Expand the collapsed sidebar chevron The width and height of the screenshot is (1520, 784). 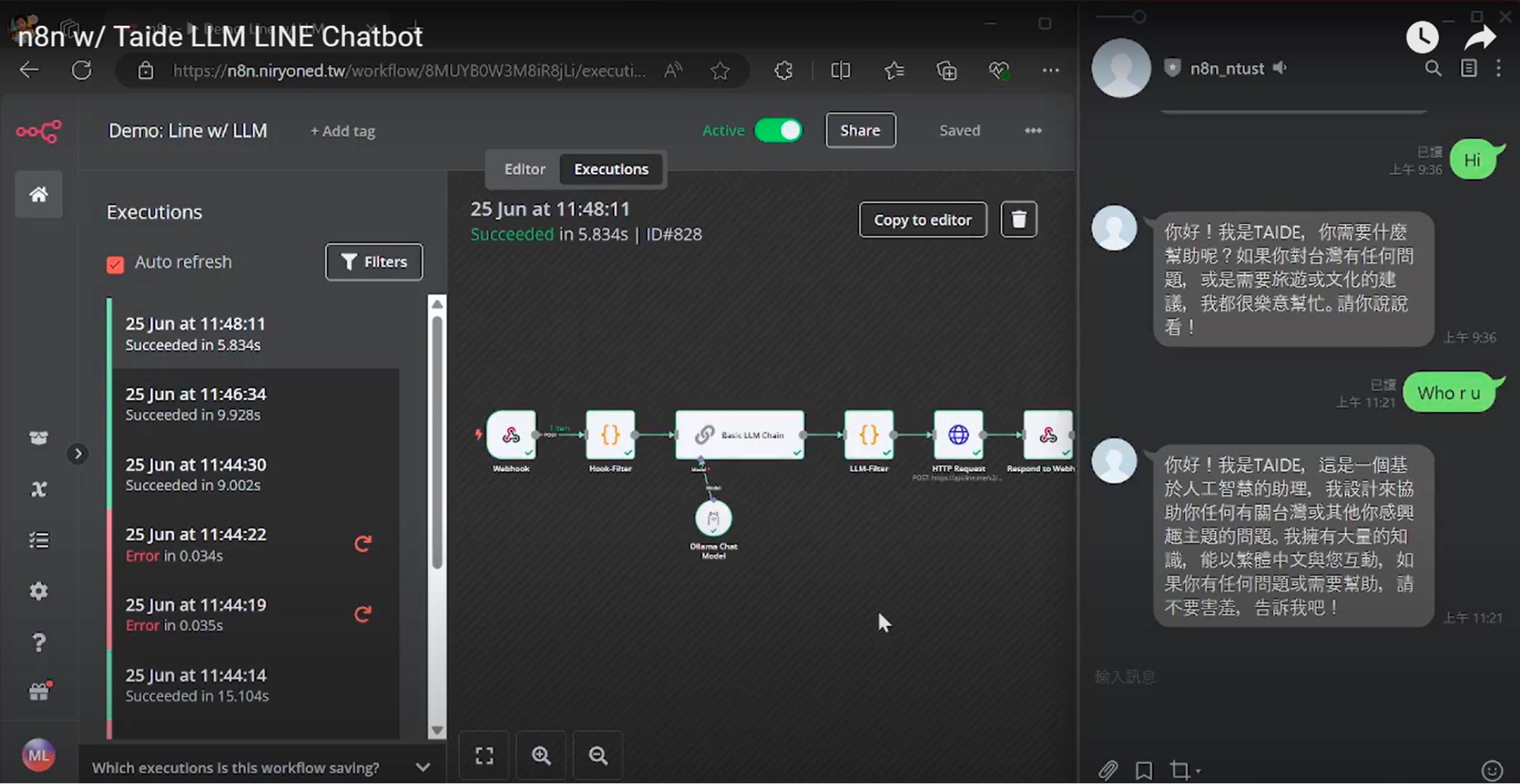(x=78, y=454)
